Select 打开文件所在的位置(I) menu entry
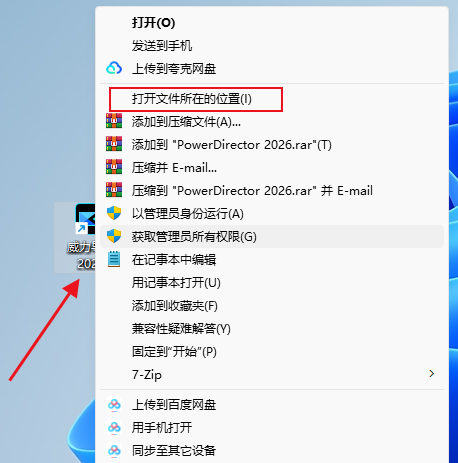 272,99
